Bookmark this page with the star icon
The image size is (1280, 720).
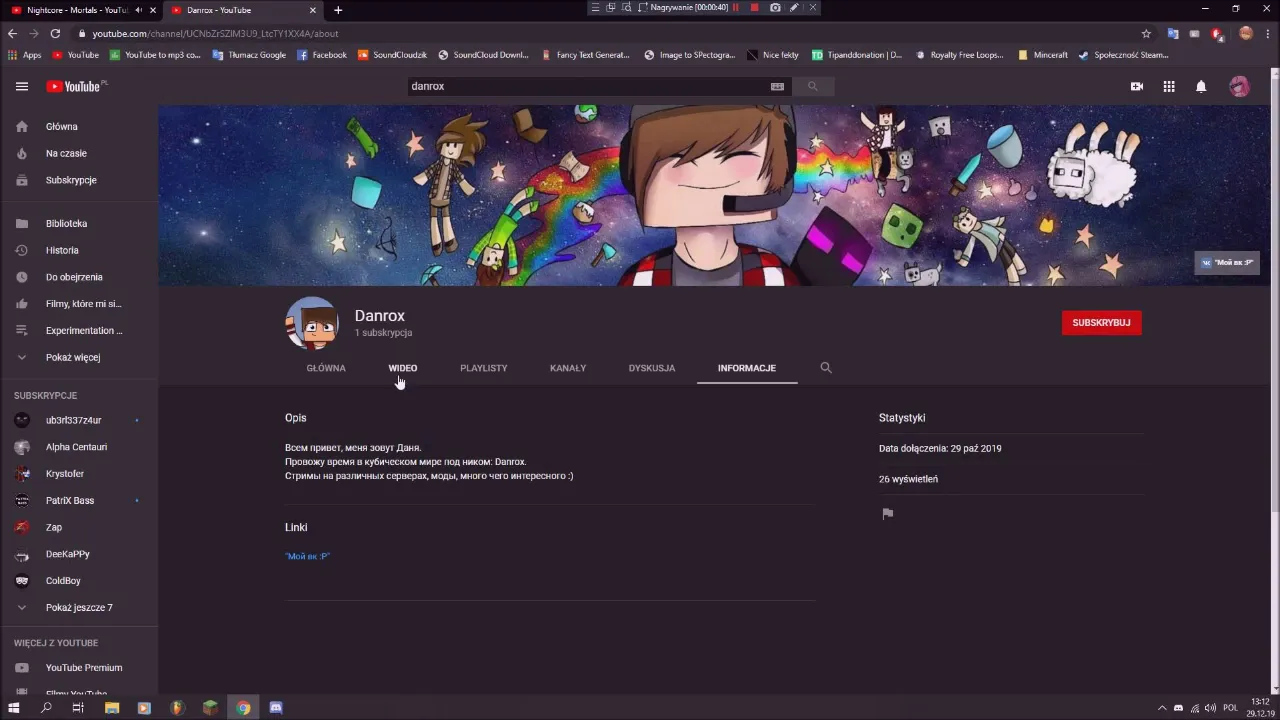tap(1146, 33)
